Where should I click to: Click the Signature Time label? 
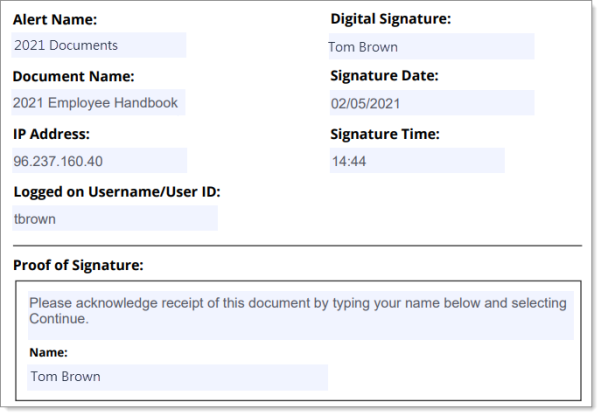pos(385,134)
